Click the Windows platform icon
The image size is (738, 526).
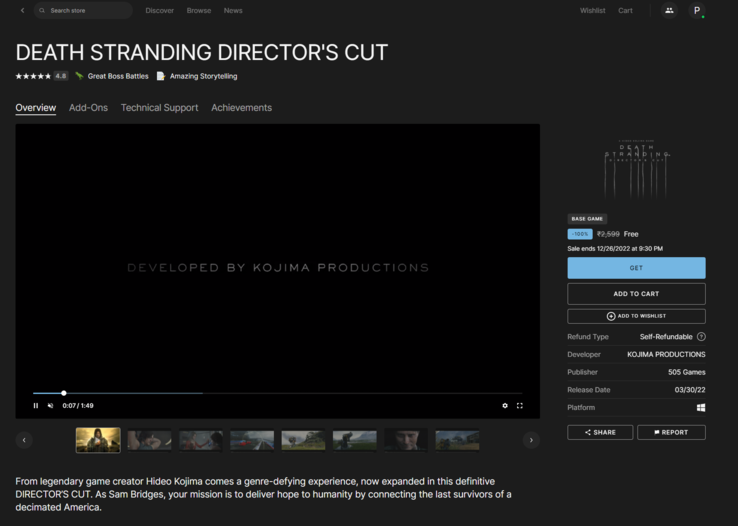701,407
